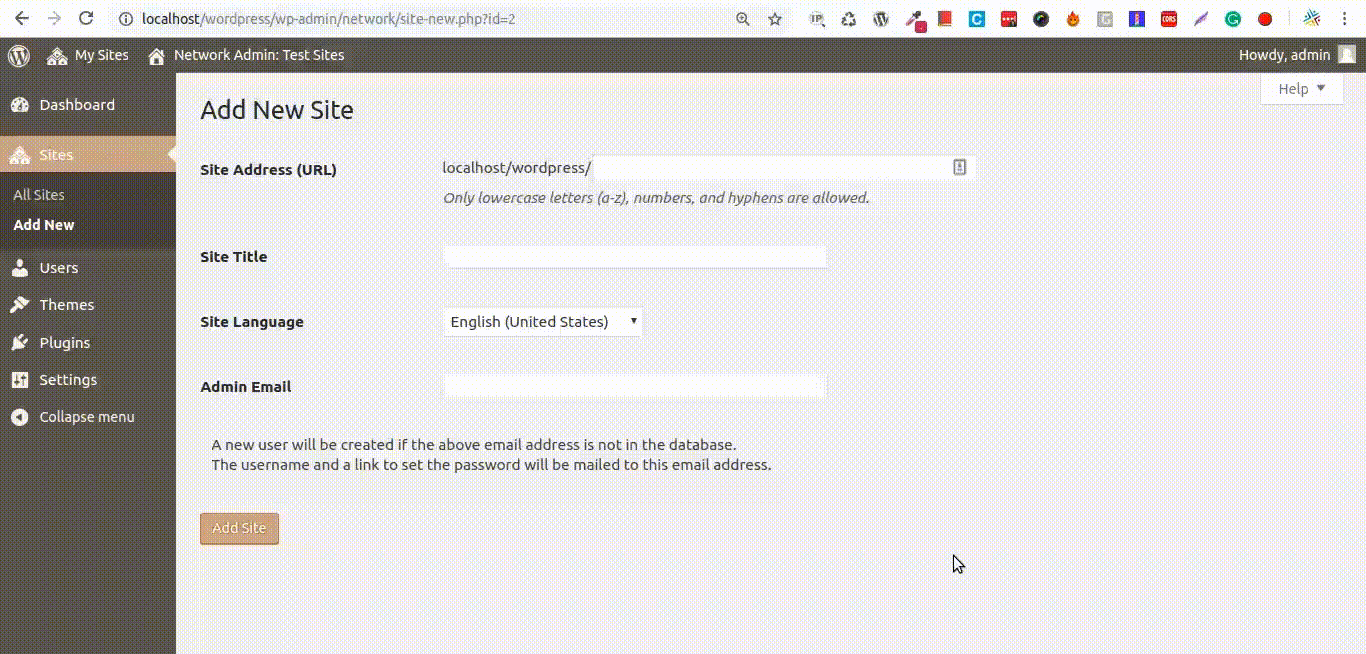Open the Grammarly green G extension

(x=1233, y=19)
